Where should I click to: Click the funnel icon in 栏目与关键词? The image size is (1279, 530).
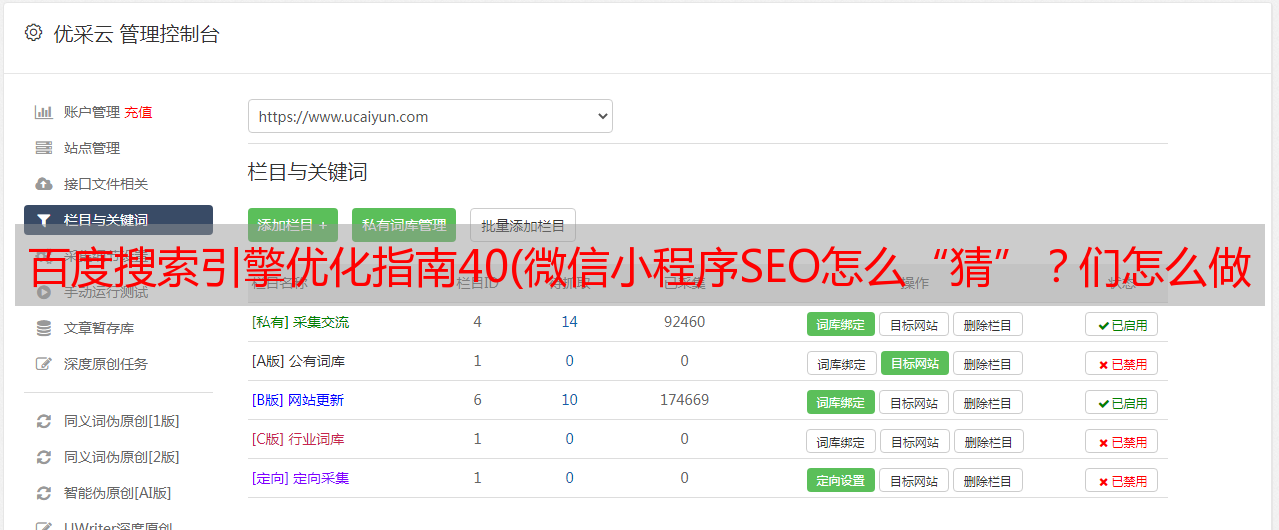tap(43, 220)
